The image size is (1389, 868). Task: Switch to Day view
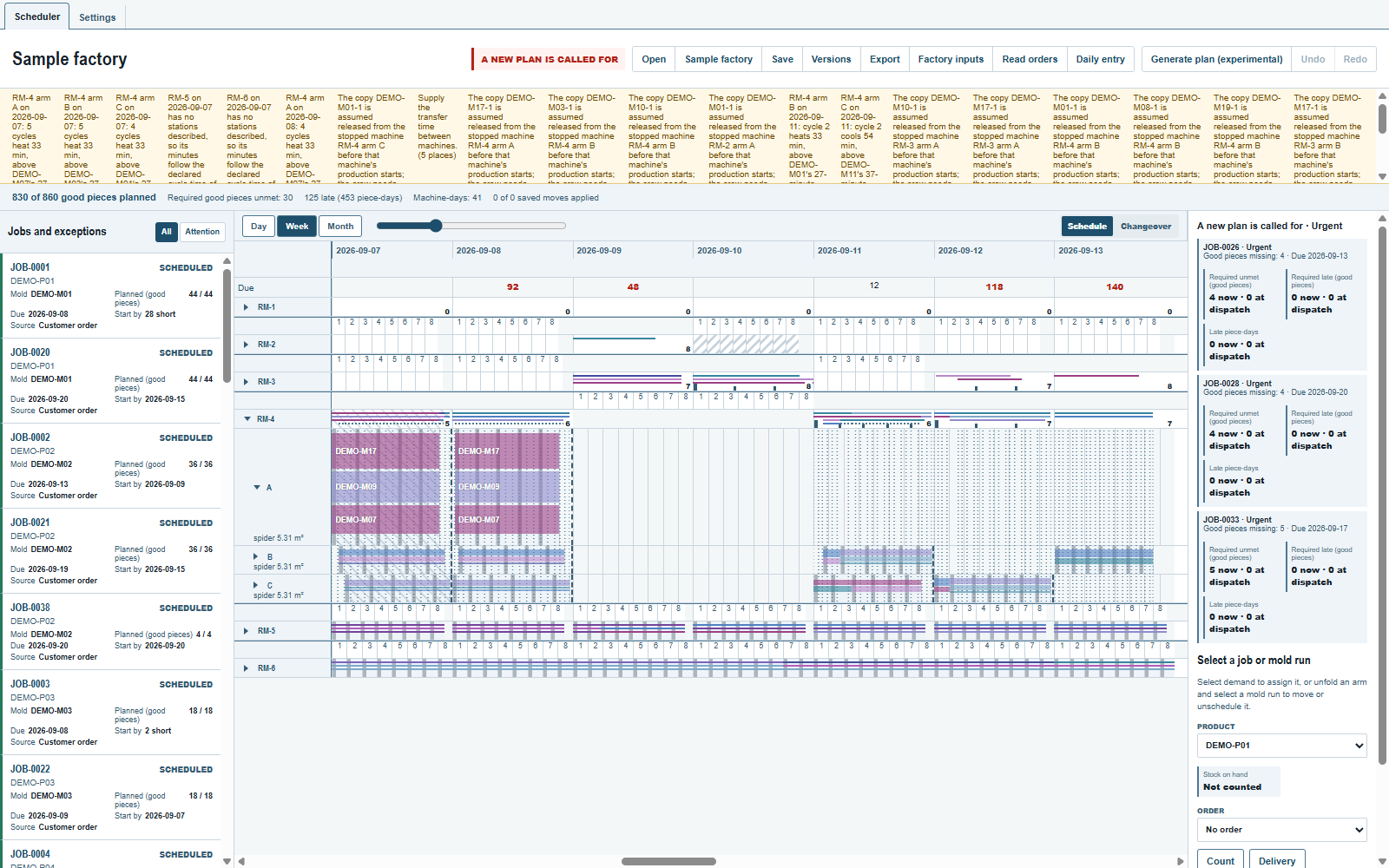coord(259,227)
